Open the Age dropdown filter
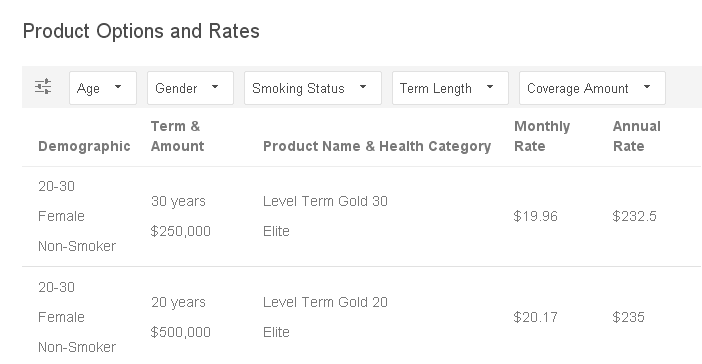 pos(103,88)
